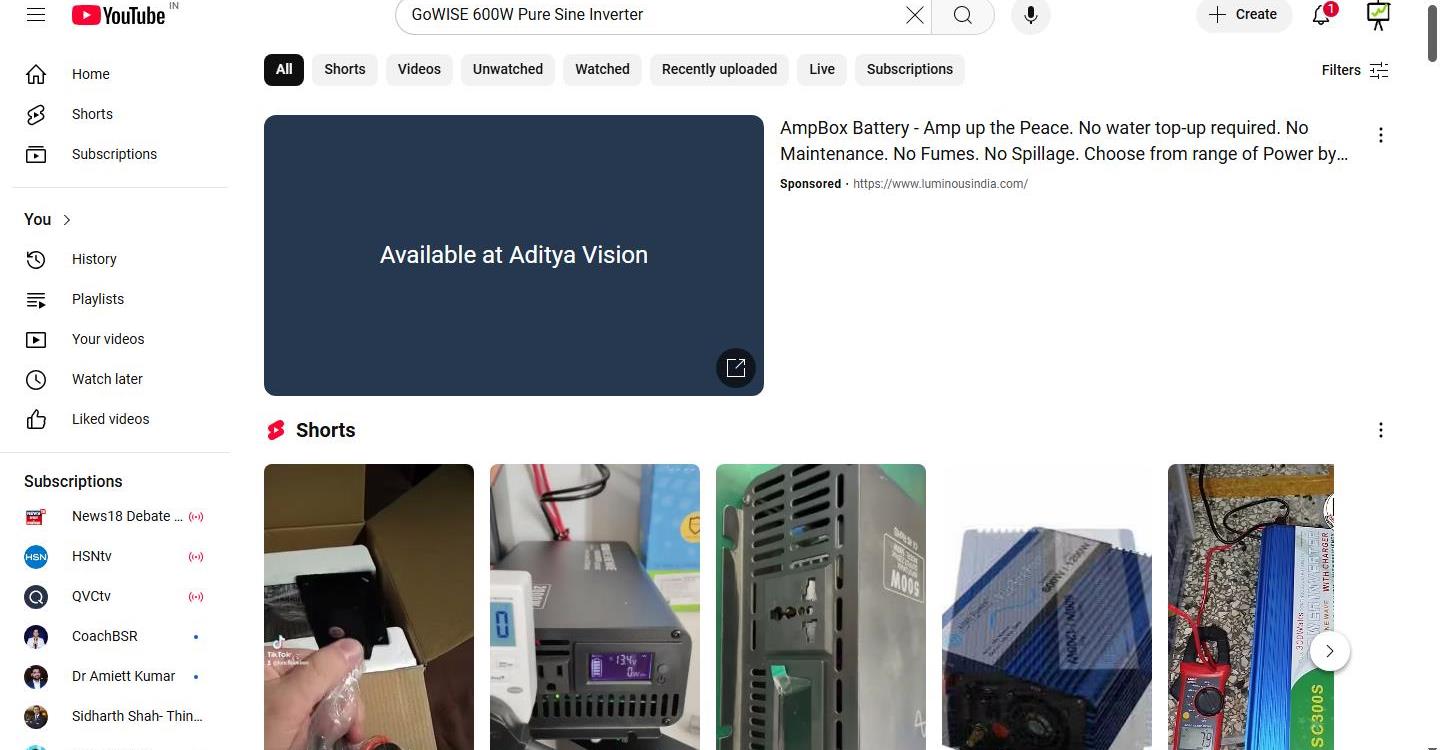Open the AmpBox Battery ad thumbnail

(514, 255)
